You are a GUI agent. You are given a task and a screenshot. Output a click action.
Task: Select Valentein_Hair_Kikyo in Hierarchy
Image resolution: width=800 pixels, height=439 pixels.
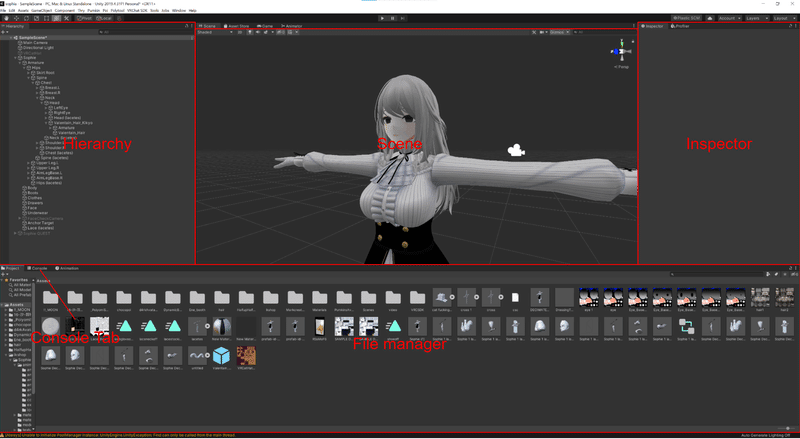71,123
